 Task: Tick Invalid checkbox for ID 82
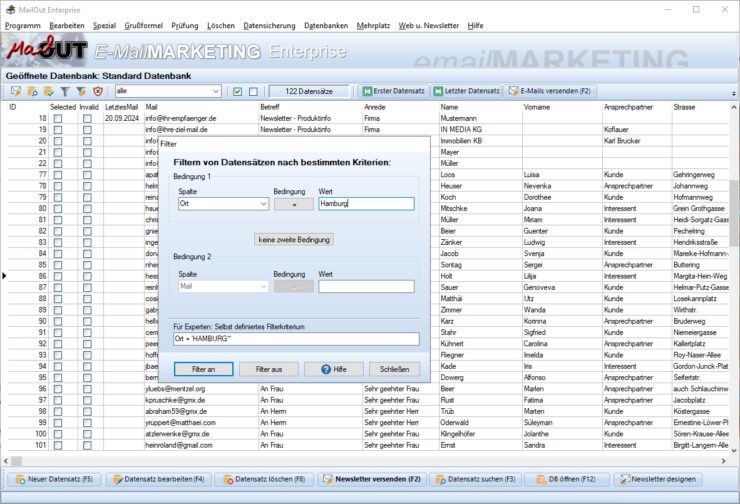tap(87, 231)
